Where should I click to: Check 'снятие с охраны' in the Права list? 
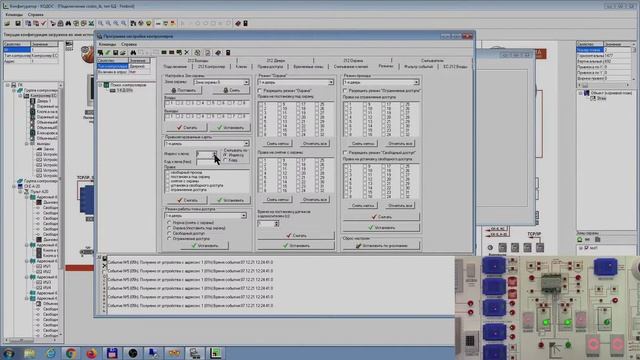[x=167, y=181]
